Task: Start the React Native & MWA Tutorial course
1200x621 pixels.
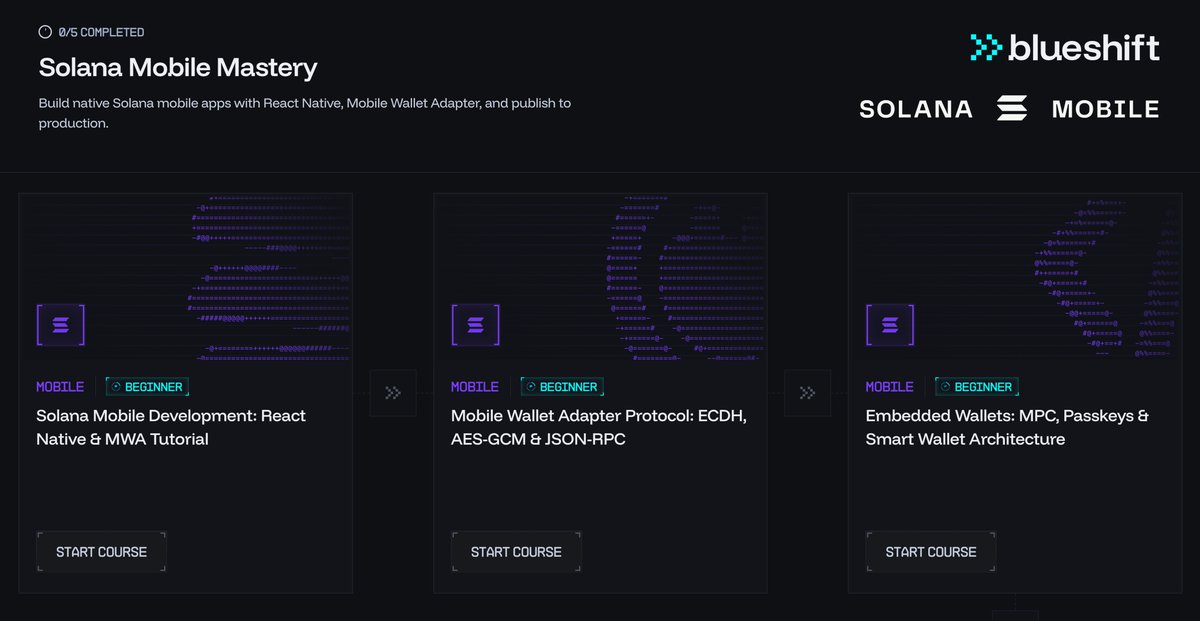Action: coord(101,551)
